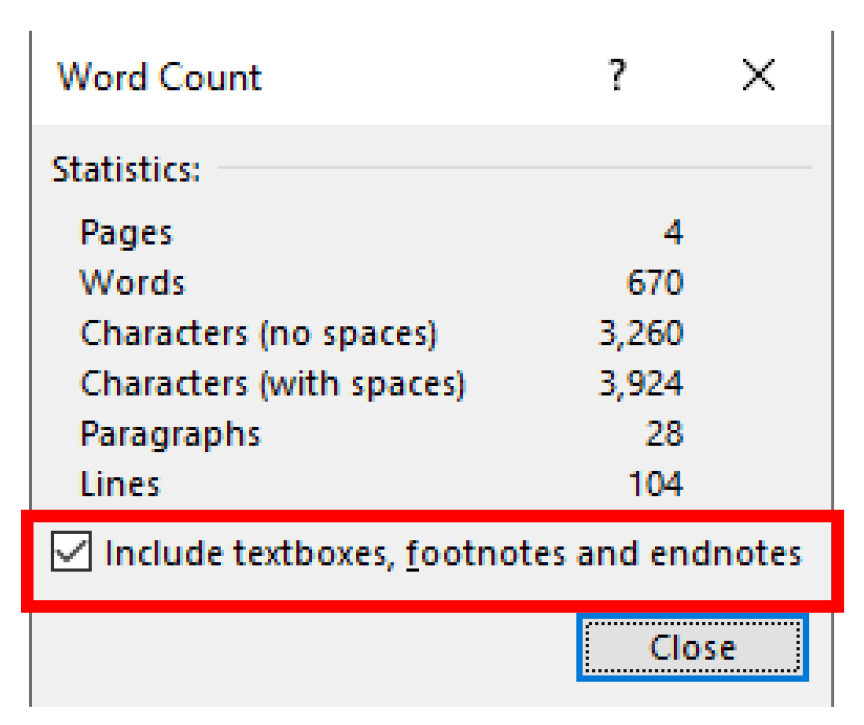This screenshot has height=725, width=864.
Task: Toggle the Include textboxes, footnotes and endnotes checkbox
Action: [x=71, y=551]
